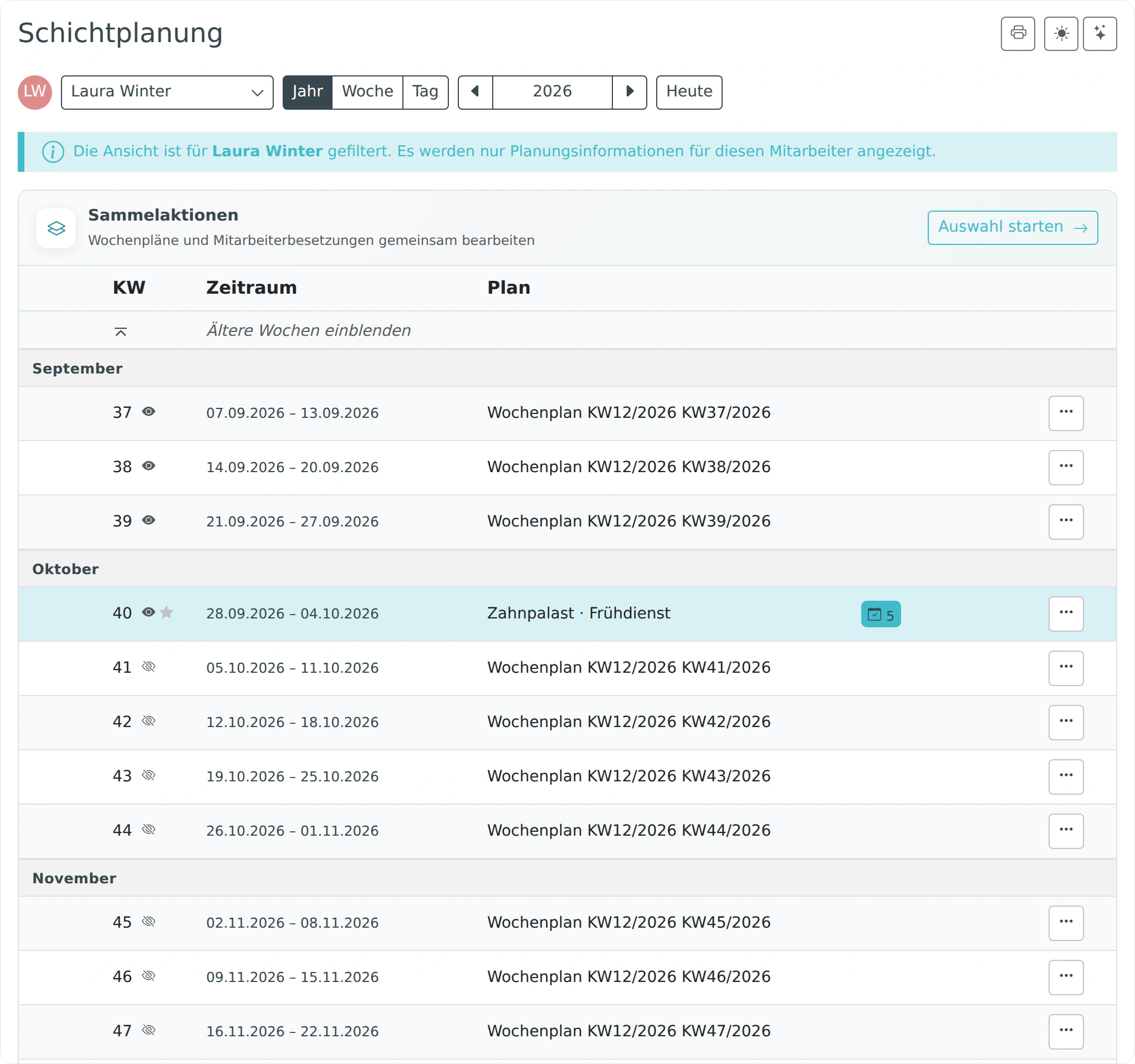Switch to the Jahr view tab
This screenshot has height=1064, width=1135.
[x=308, y=92]
